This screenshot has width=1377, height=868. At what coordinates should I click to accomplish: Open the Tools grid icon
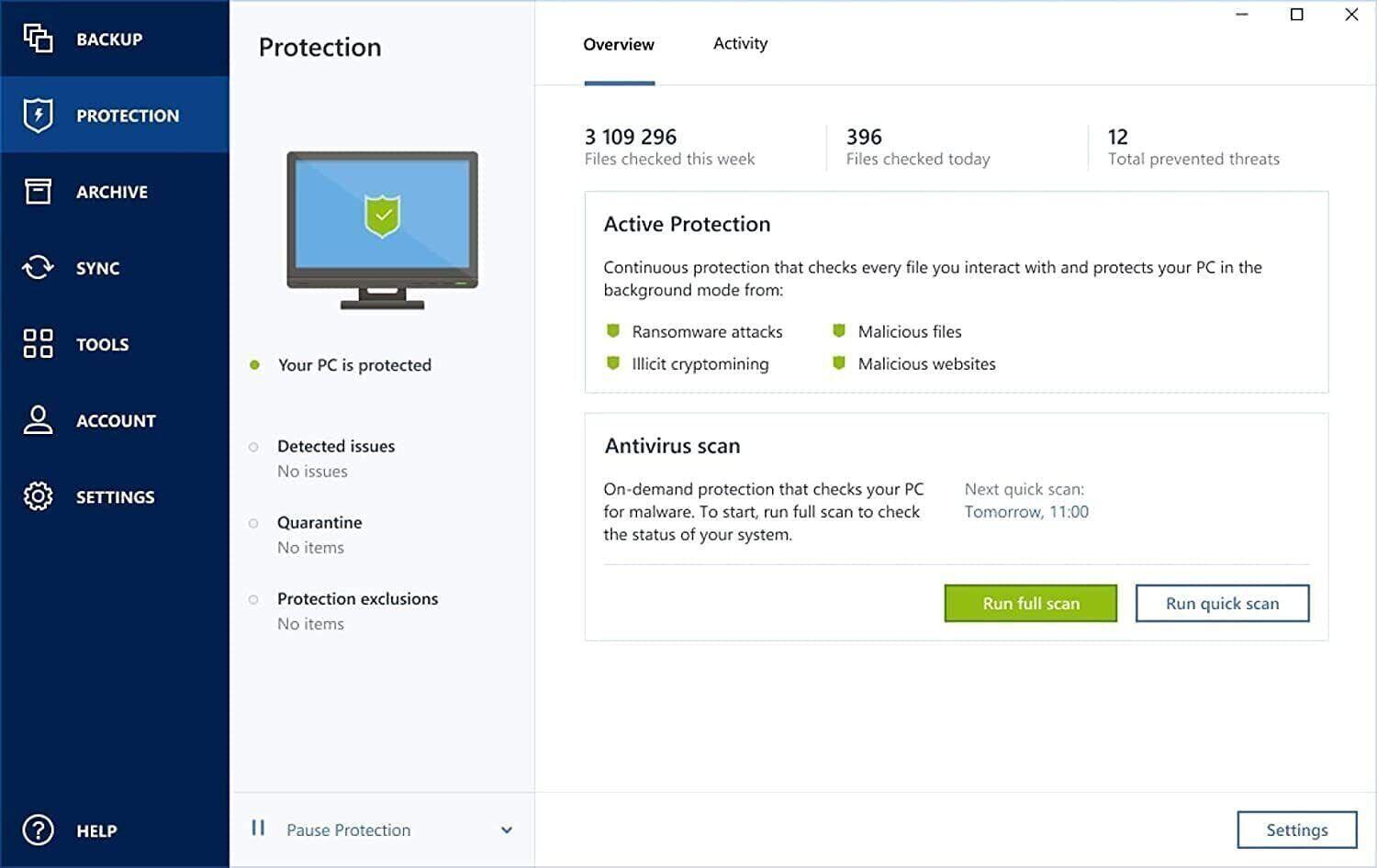point(38,343)
